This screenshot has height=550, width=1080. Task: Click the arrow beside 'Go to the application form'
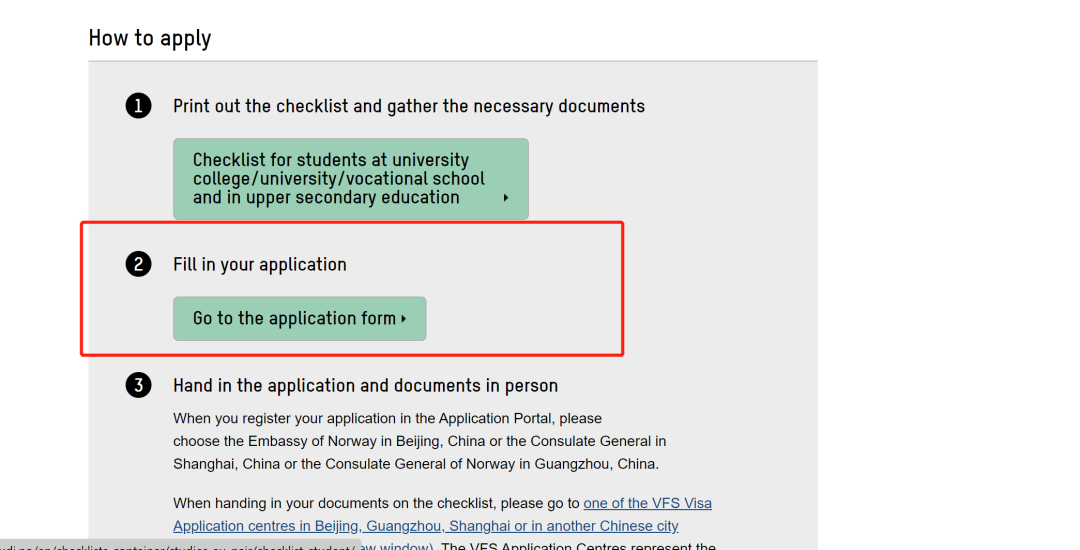pos(404,319)
